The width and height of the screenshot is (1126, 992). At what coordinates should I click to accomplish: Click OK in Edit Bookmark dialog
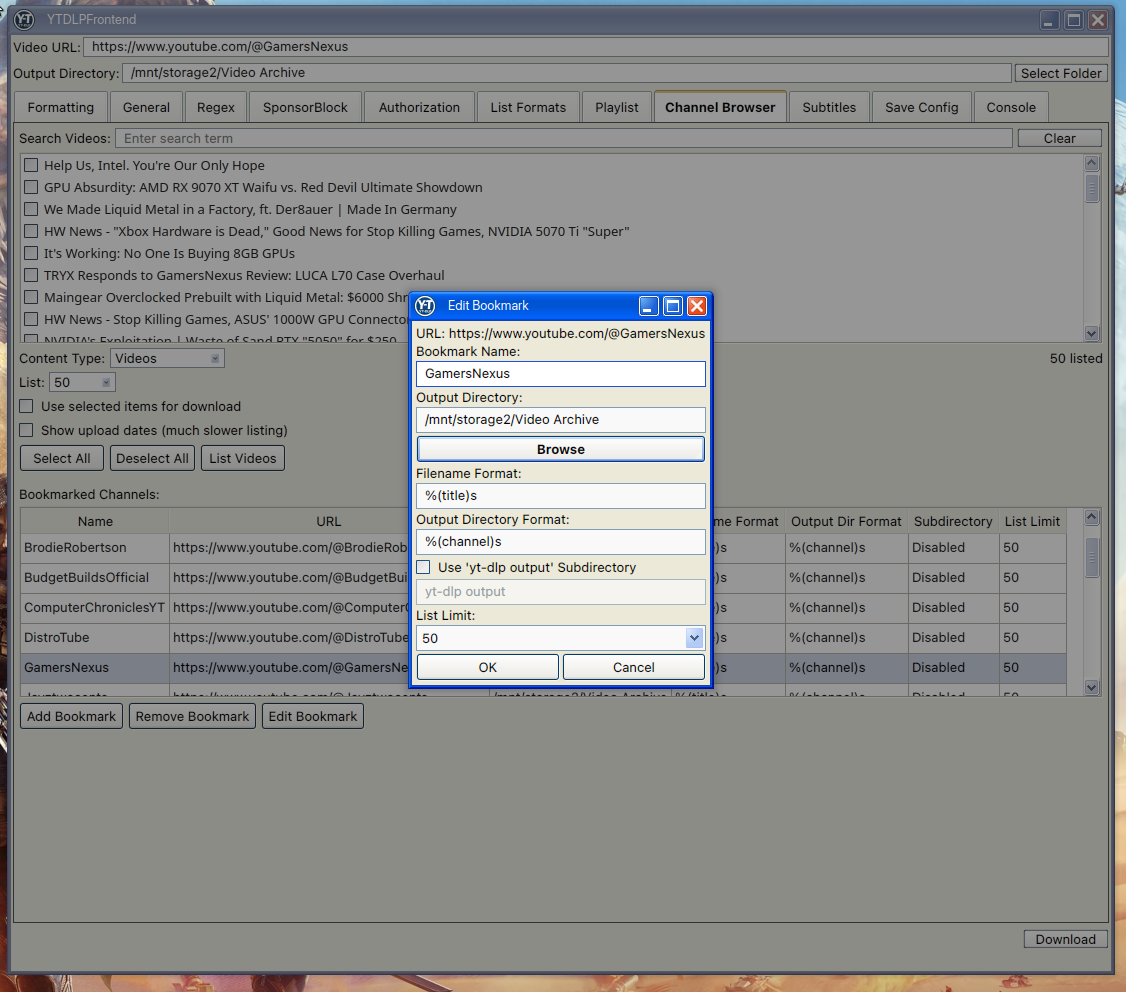(488, 667)
